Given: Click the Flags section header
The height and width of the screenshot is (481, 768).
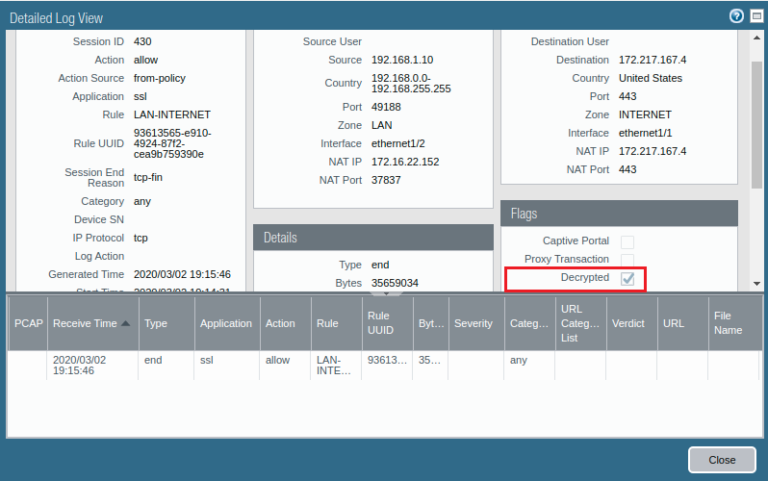Looking at the screenshot, I should coord(619,214).
